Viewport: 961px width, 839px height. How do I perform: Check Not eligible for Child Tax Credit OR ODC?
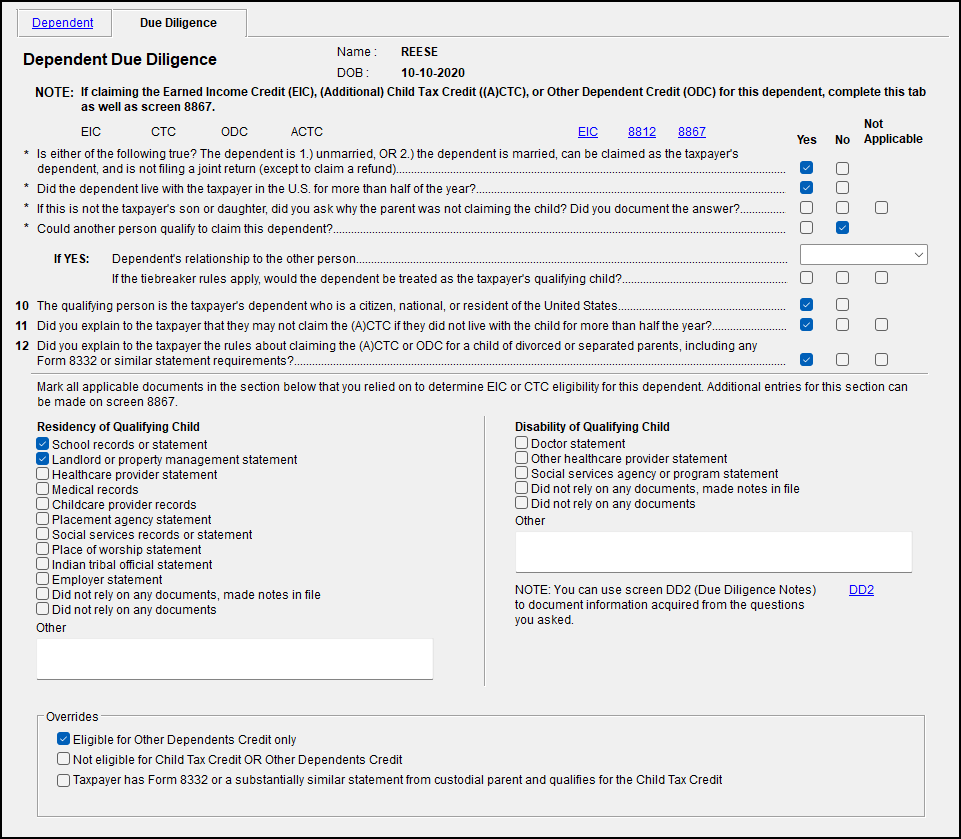click(63, 759)
